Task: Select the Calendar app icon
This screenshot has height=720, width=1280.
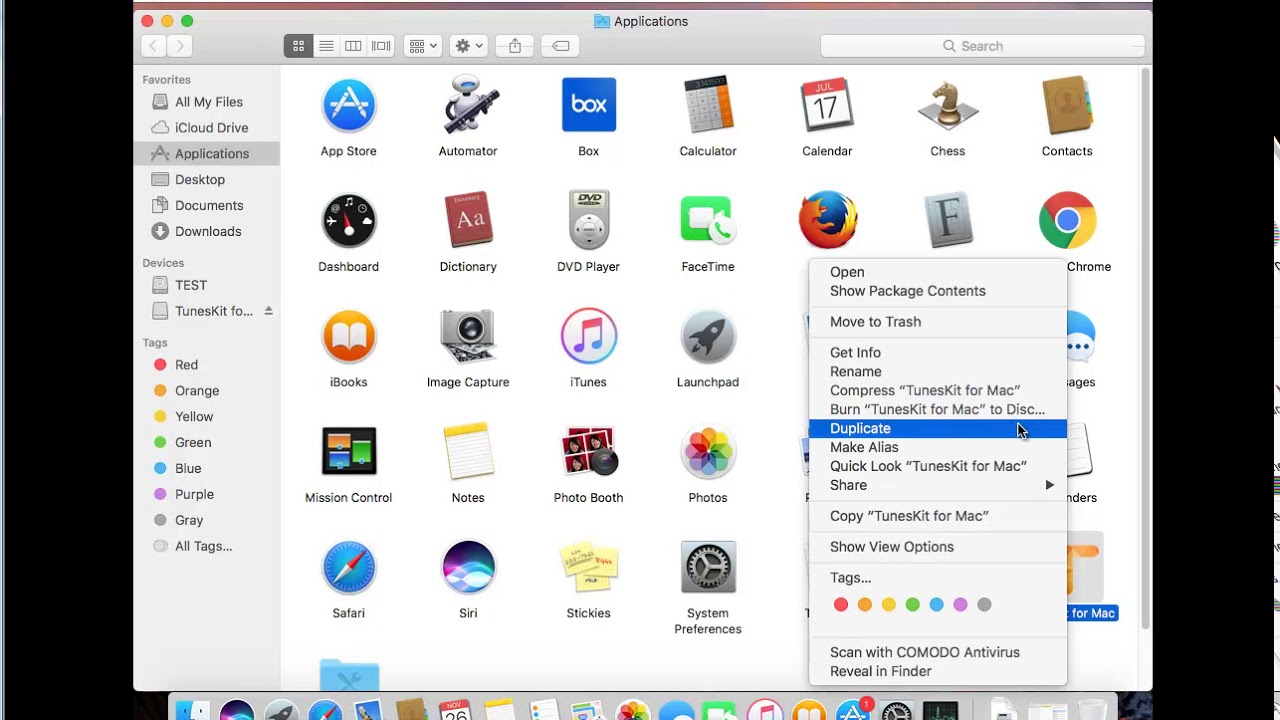Action: pyautogui.click(x=827, y=105)
